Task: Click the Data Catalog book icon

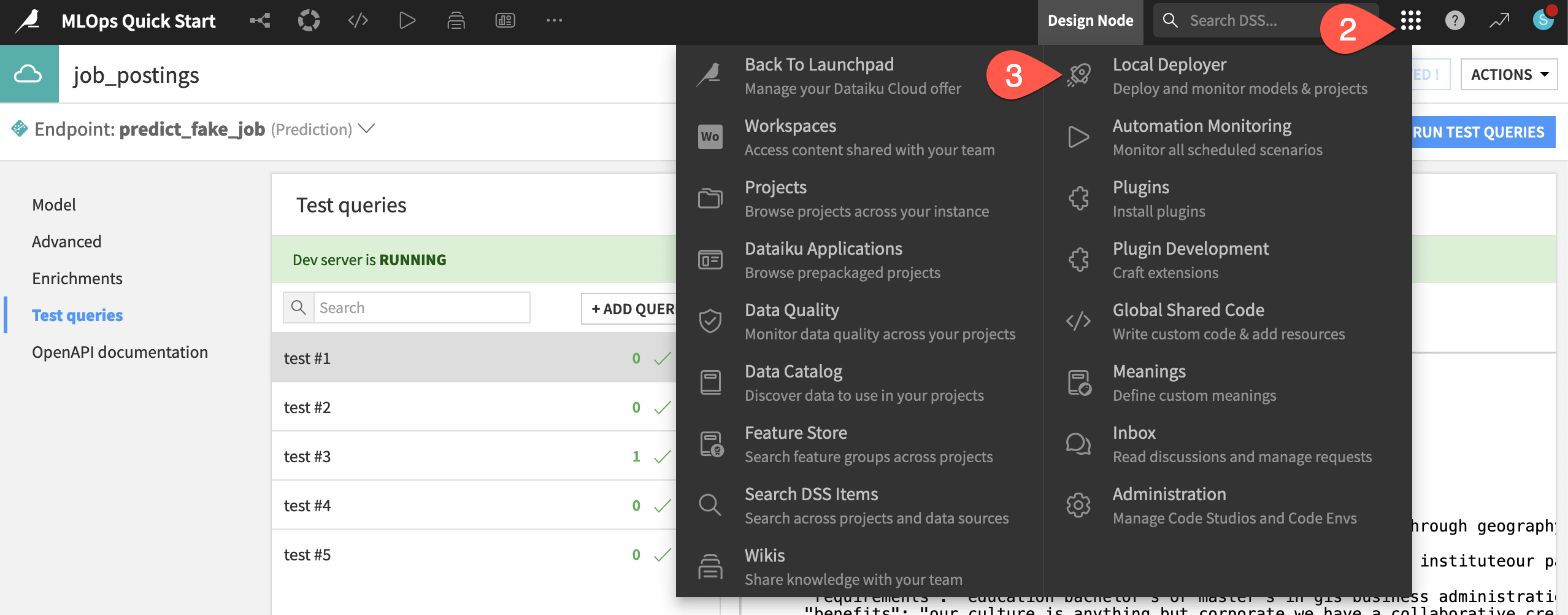Action: click(710, 382)
